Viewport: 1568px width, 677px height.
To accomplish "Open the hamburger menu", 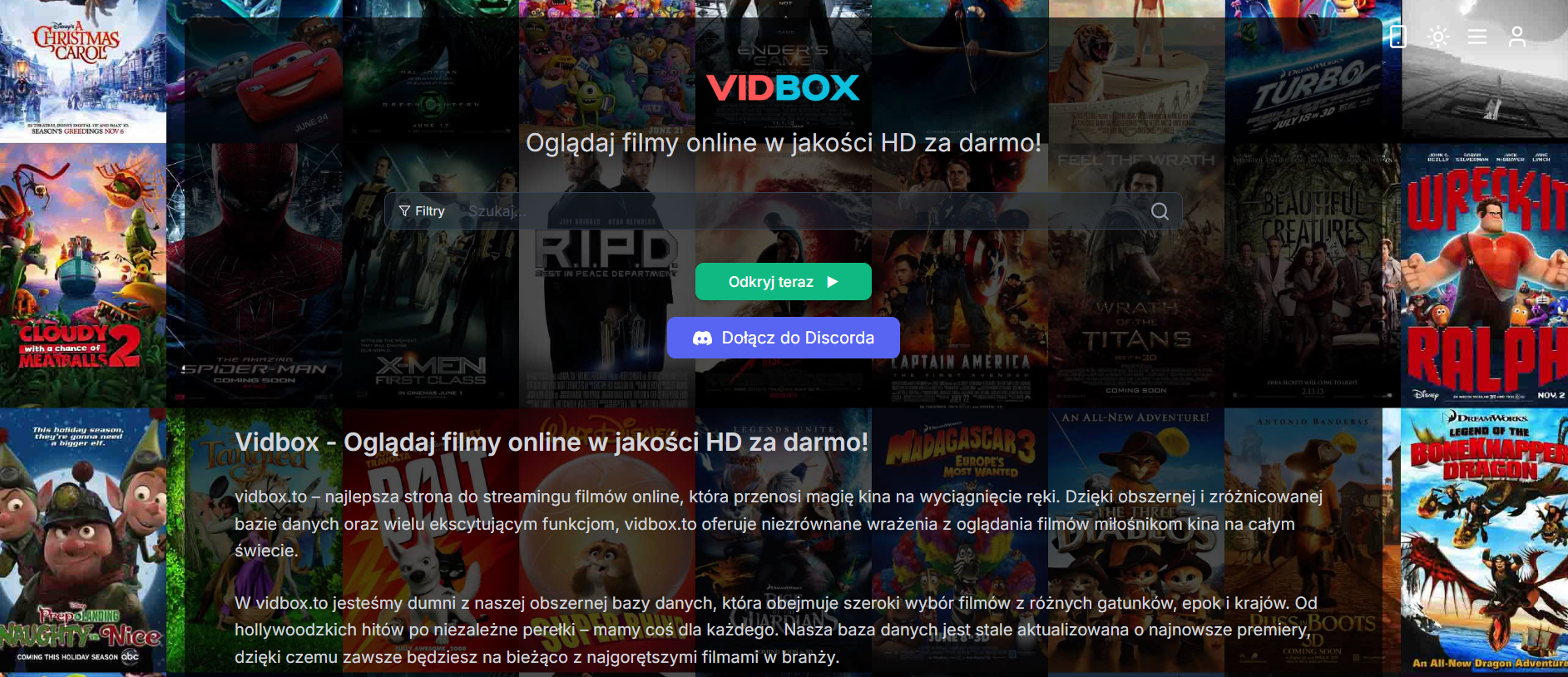I will (x=1477, y=37).
